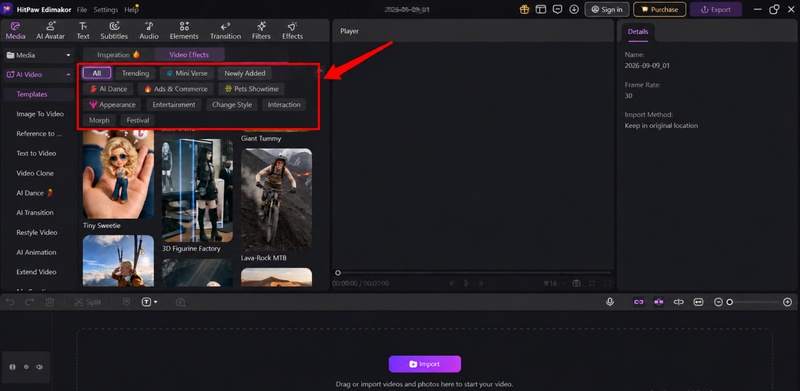This screenshot has width=800, height=391.
Task: Open the Lava-Rock MTB template thumbnail
Action: [x=277, y=200]
